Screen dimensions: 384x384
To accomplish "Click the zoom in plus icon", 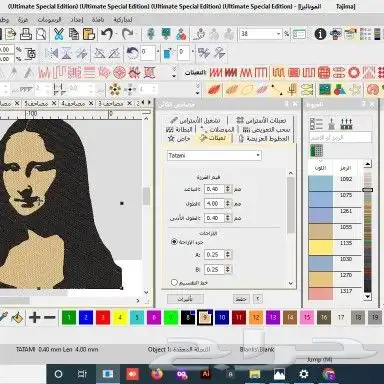I will tap(35, 317).
